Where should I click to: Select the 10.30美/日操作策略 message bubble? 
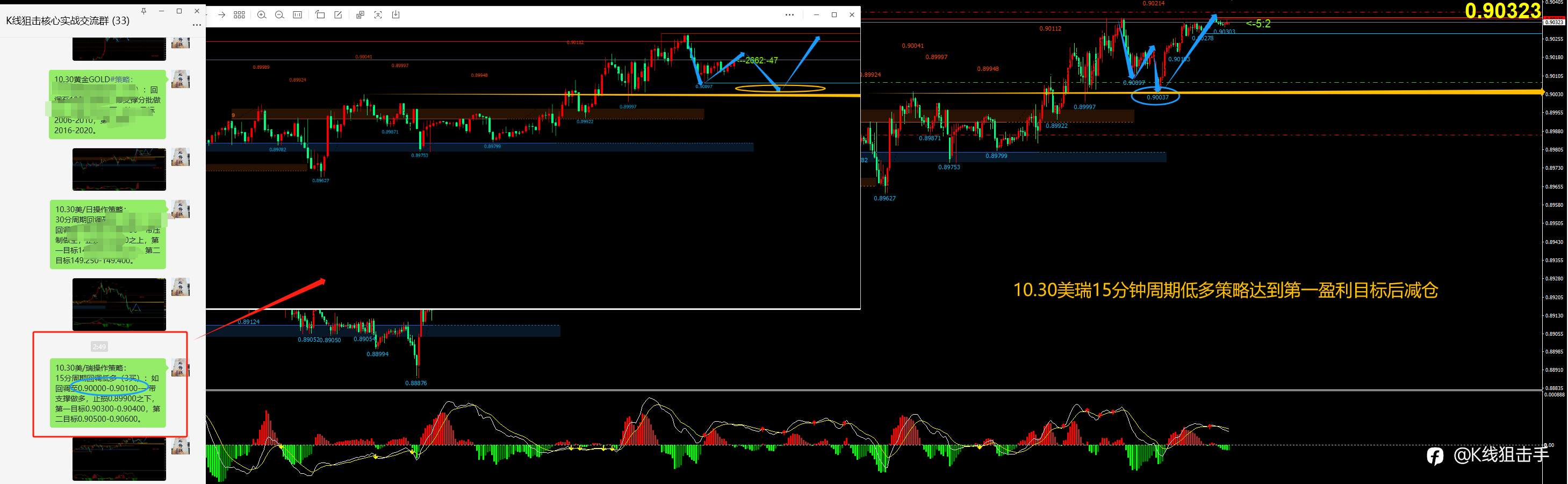tap(107, 234)
